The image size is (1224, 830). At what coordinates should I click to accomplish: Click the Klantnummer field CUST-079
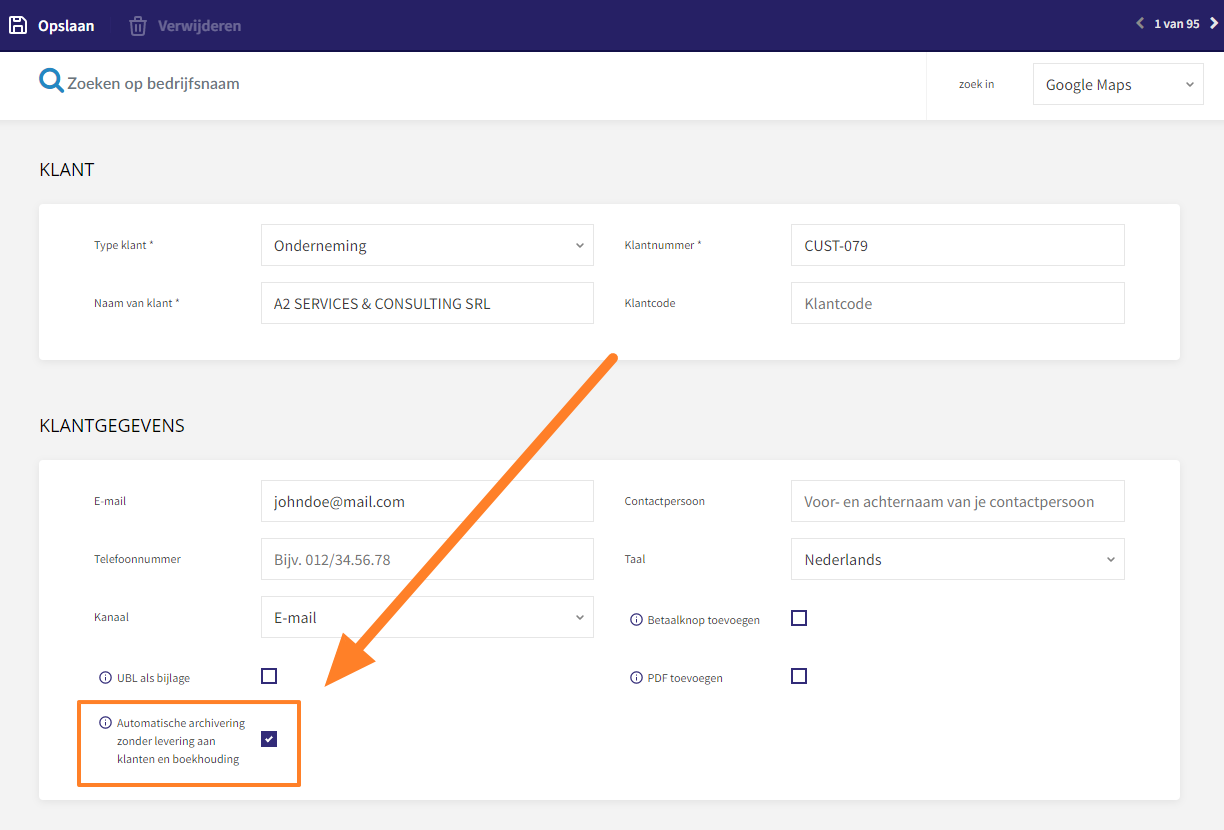tap(957, 245)
